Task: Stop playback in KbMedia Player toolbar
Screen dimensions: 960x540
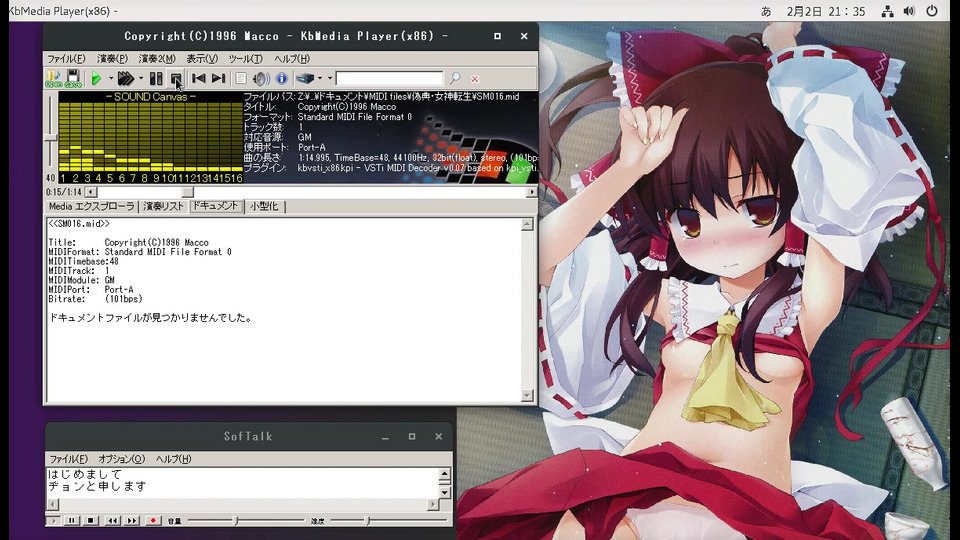Action: (176, 78)
